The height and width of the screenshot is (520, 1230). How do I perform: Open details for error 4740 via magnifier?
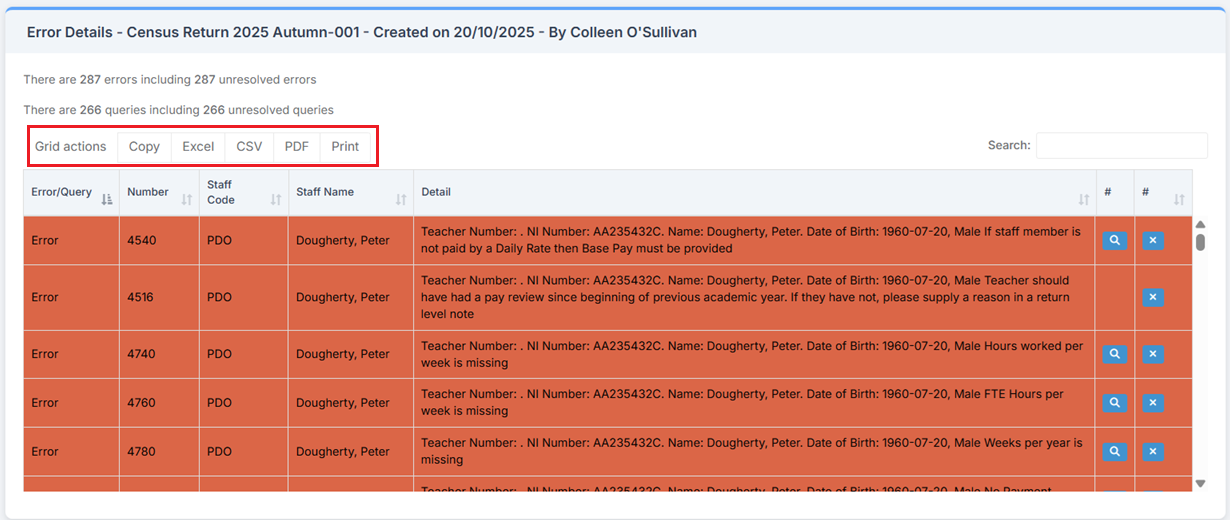tap(1115, 354)
